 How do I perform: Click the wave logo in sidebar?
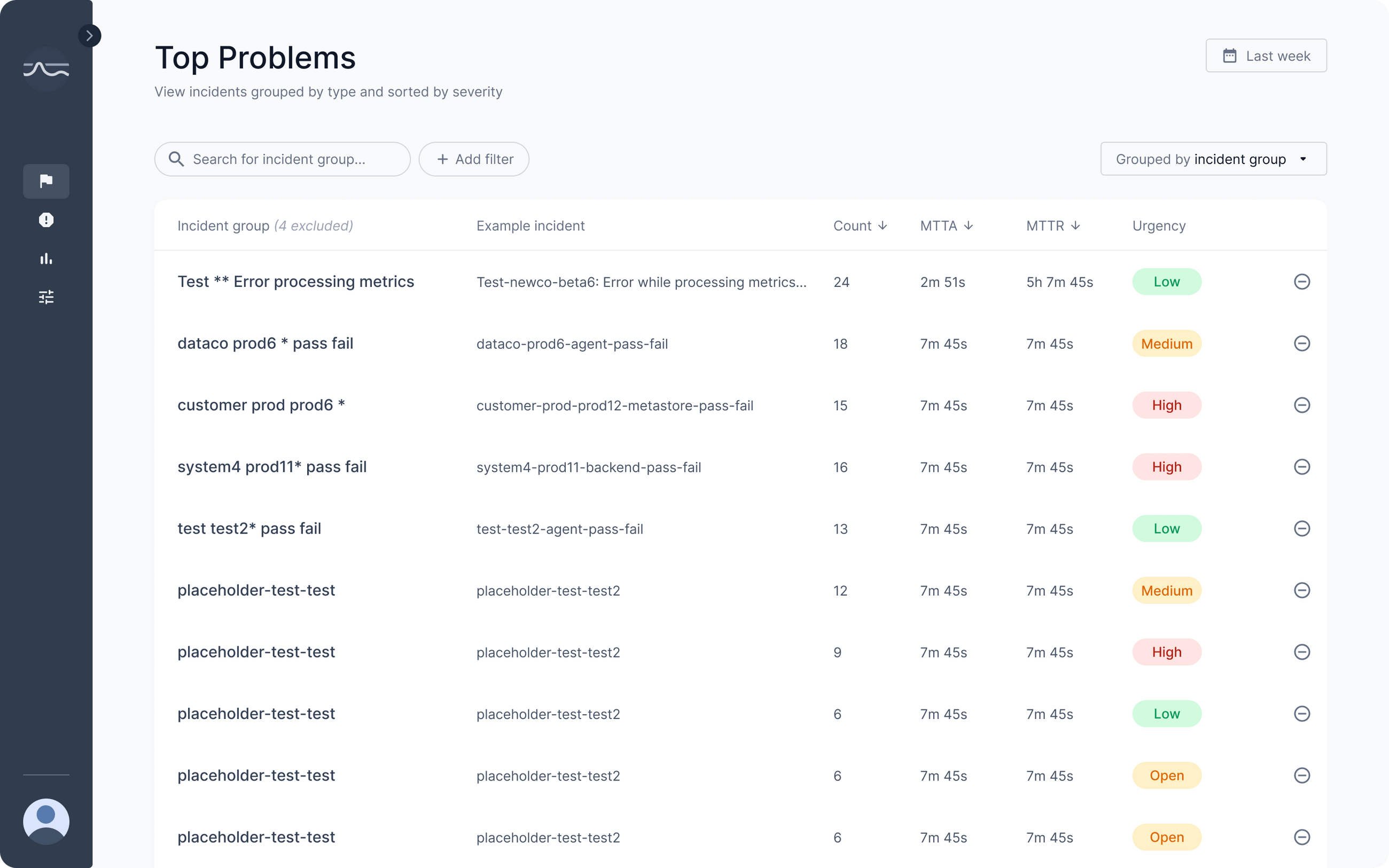click(x=46, y=69)
